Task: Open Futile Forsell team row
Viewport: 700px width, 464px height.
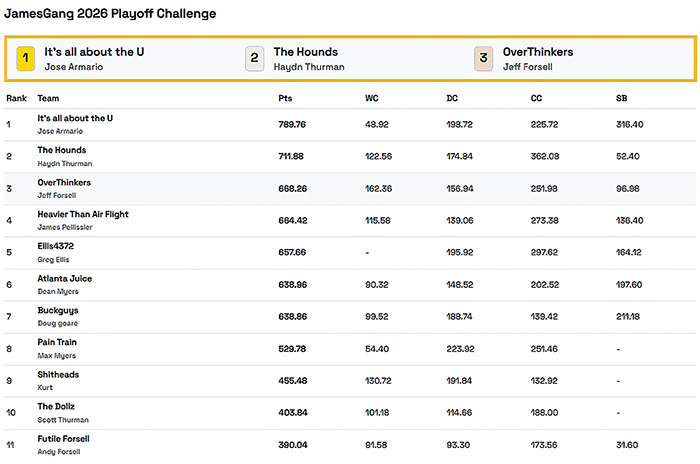Action: pyautogui.click(x=350, y=445)
